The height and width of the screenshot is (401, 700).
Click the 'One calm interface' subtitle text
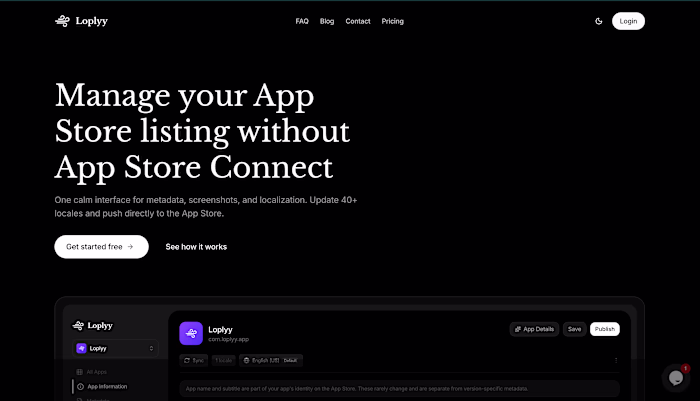[x=206, y=207]
